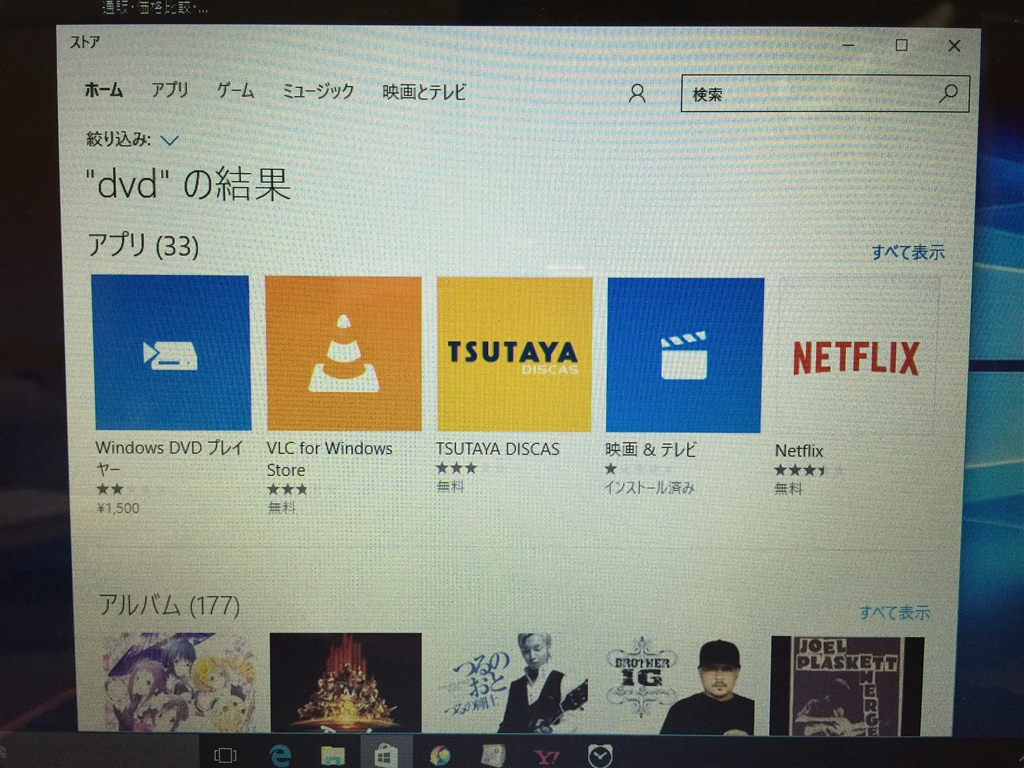Open the Windows DVD Player app tile
Viewport: 1024px width, 768px height.
click(x=172, y=353)
